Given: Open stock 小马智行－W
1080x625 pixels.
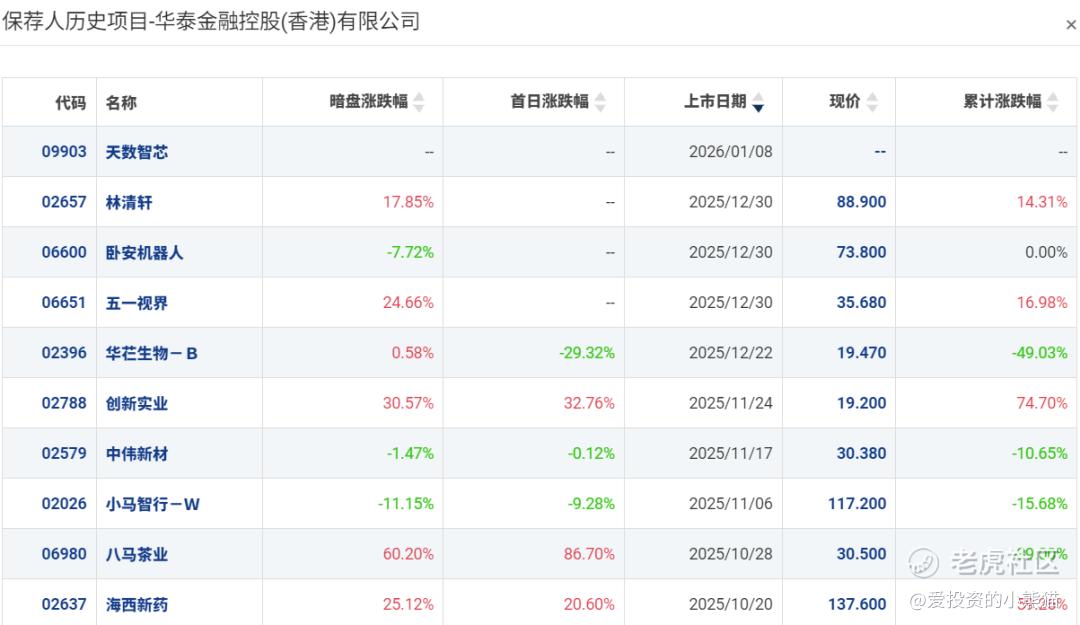Looking at the screenshot, I should 152,504.
